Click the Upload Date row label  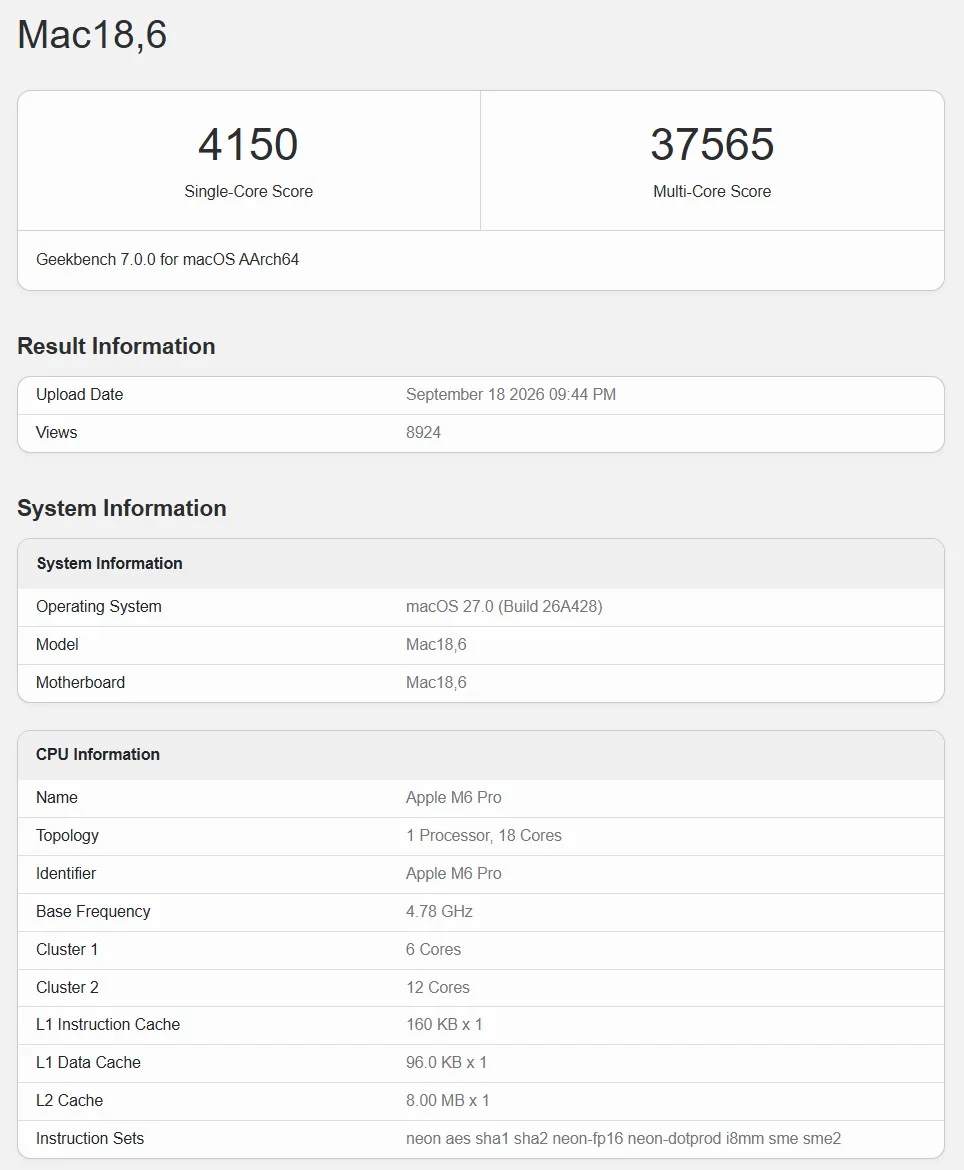[x=79, y=395]
